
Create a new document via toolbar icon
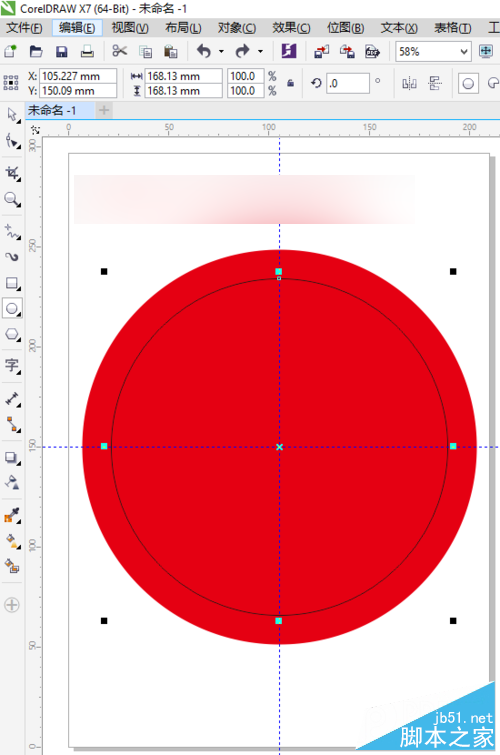[x=10, y=51]
